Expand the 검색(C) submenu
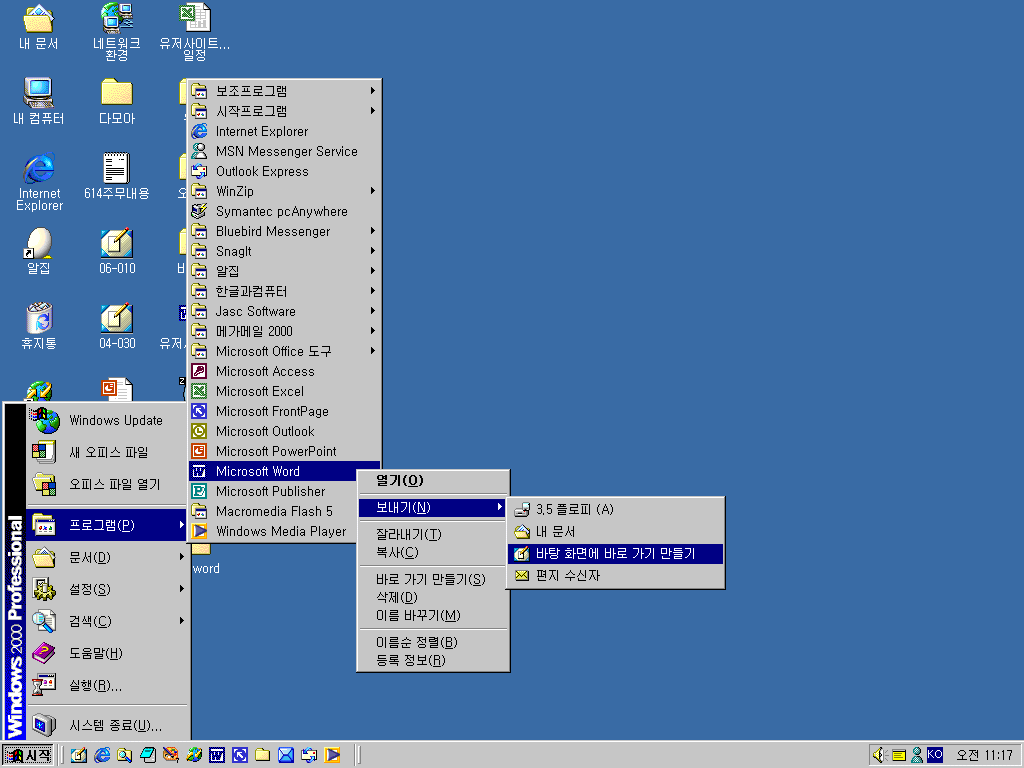This screenshot has width=1024, height=768. pos(107,621)
